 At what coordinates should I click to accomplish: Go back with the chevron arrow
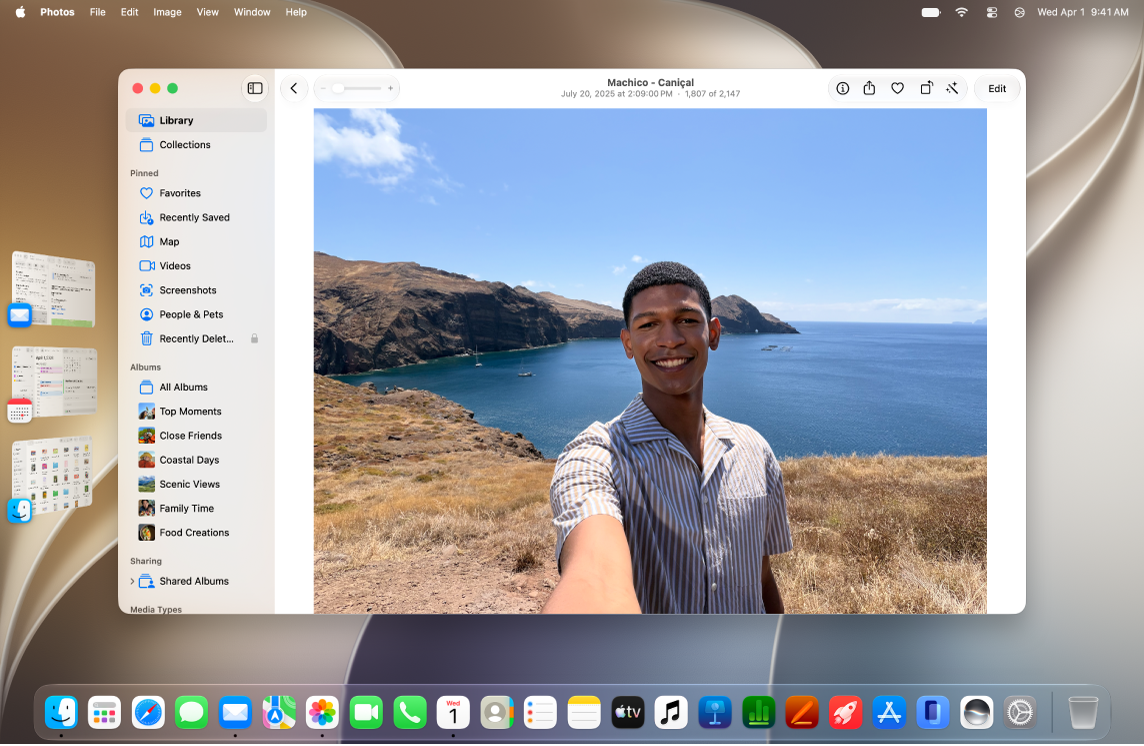point(294,88)
